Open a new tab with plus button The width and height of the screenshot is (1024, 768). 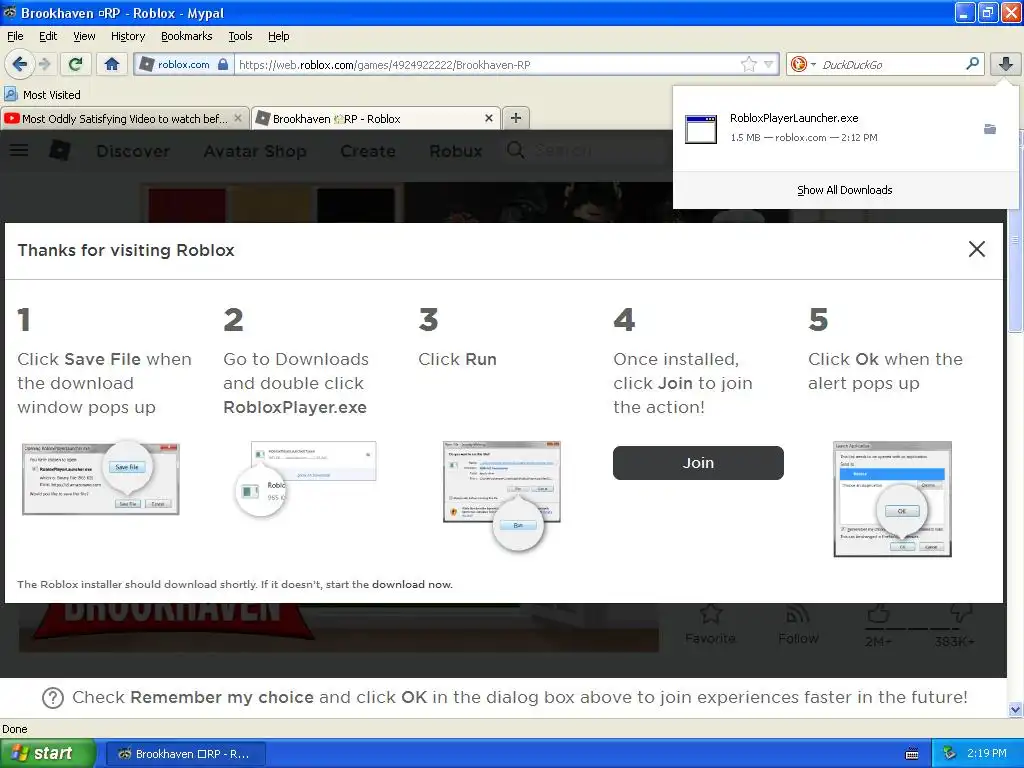[x=516, y=118]
